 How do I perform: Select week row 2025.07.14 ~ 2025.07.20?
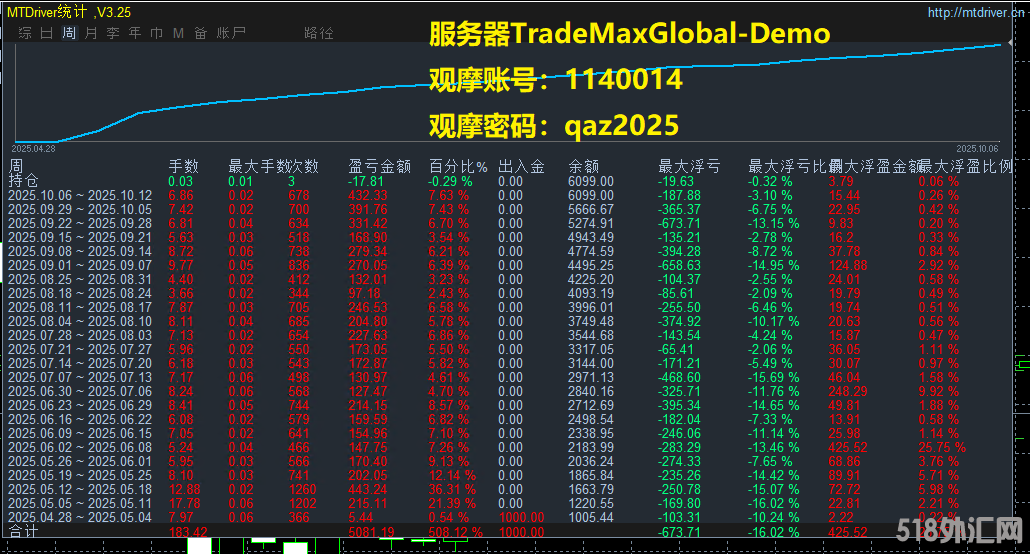pos(80,363)
